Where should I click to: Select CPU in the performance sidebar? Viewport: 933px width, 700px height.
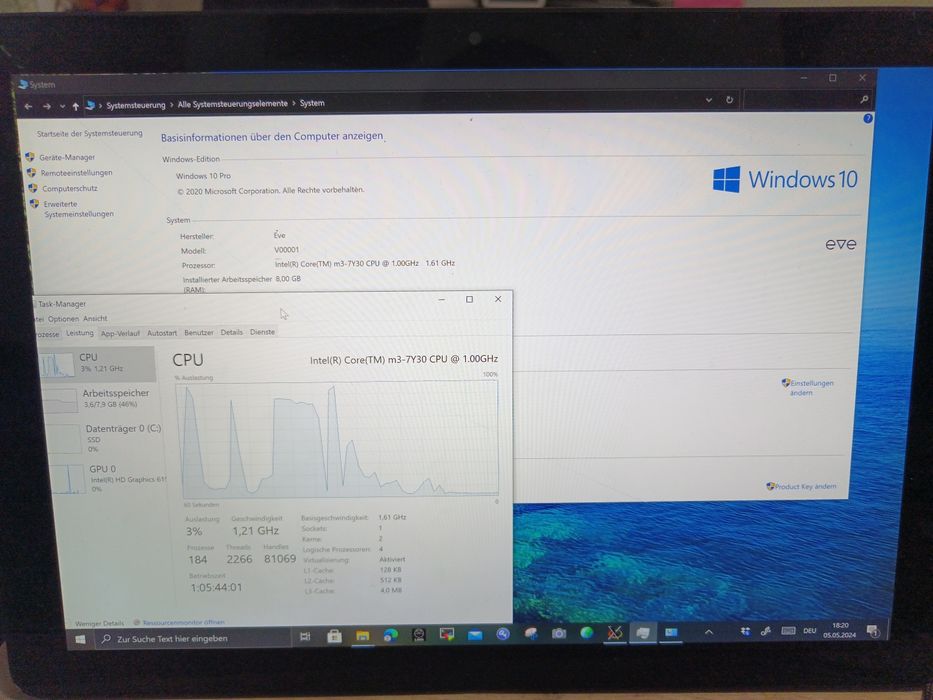pos(98,364)
